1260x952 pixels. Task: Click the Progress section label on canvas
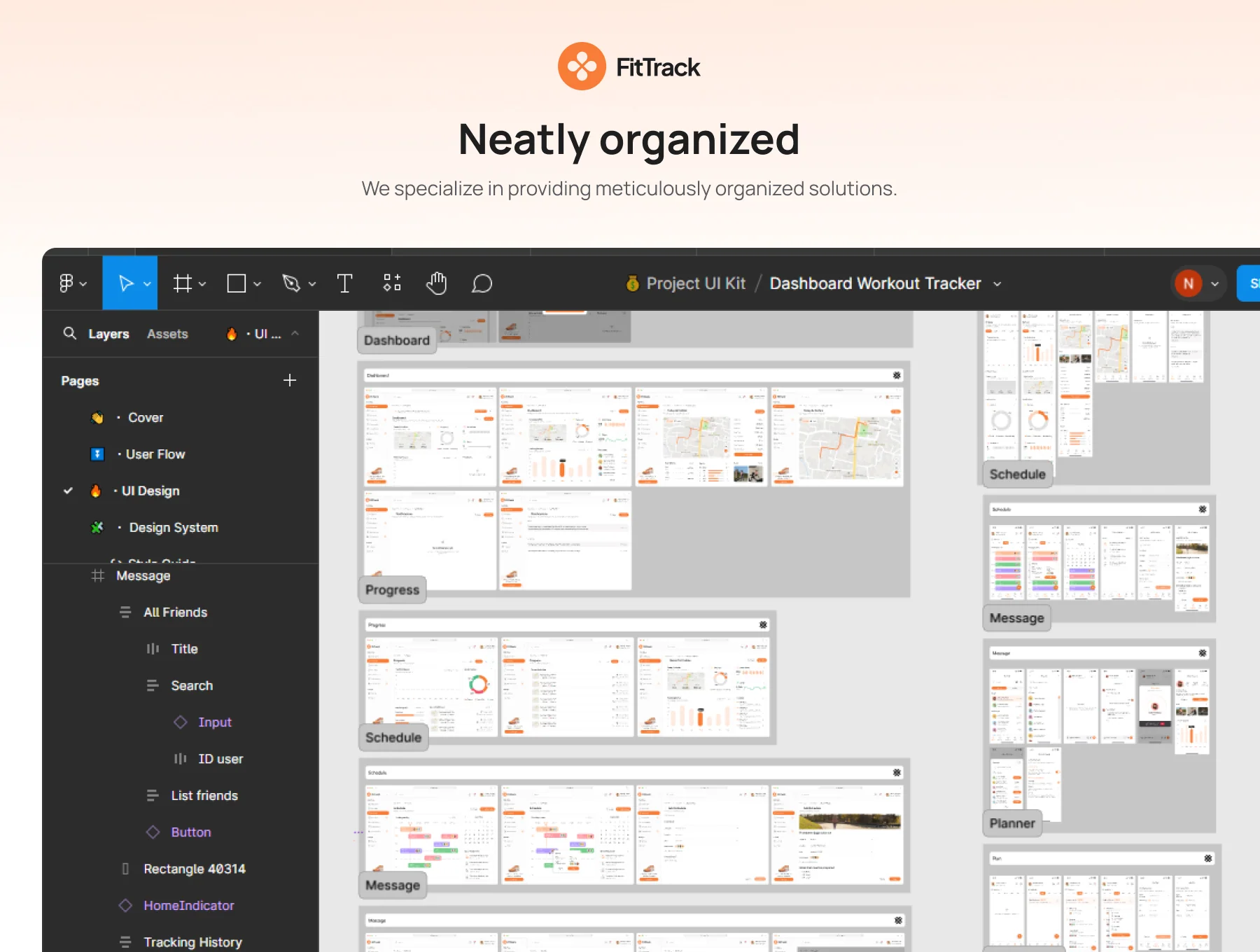pos(392,589)
